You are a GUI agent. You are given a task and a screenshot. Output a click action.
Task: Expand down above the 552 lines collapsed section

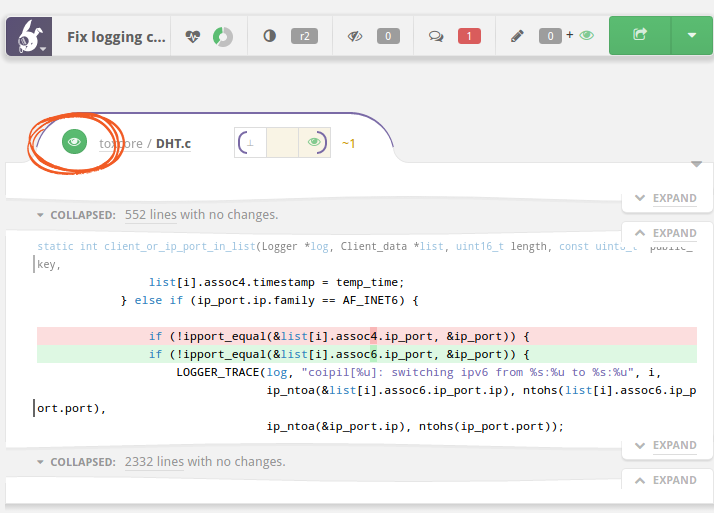click(666, 198)
